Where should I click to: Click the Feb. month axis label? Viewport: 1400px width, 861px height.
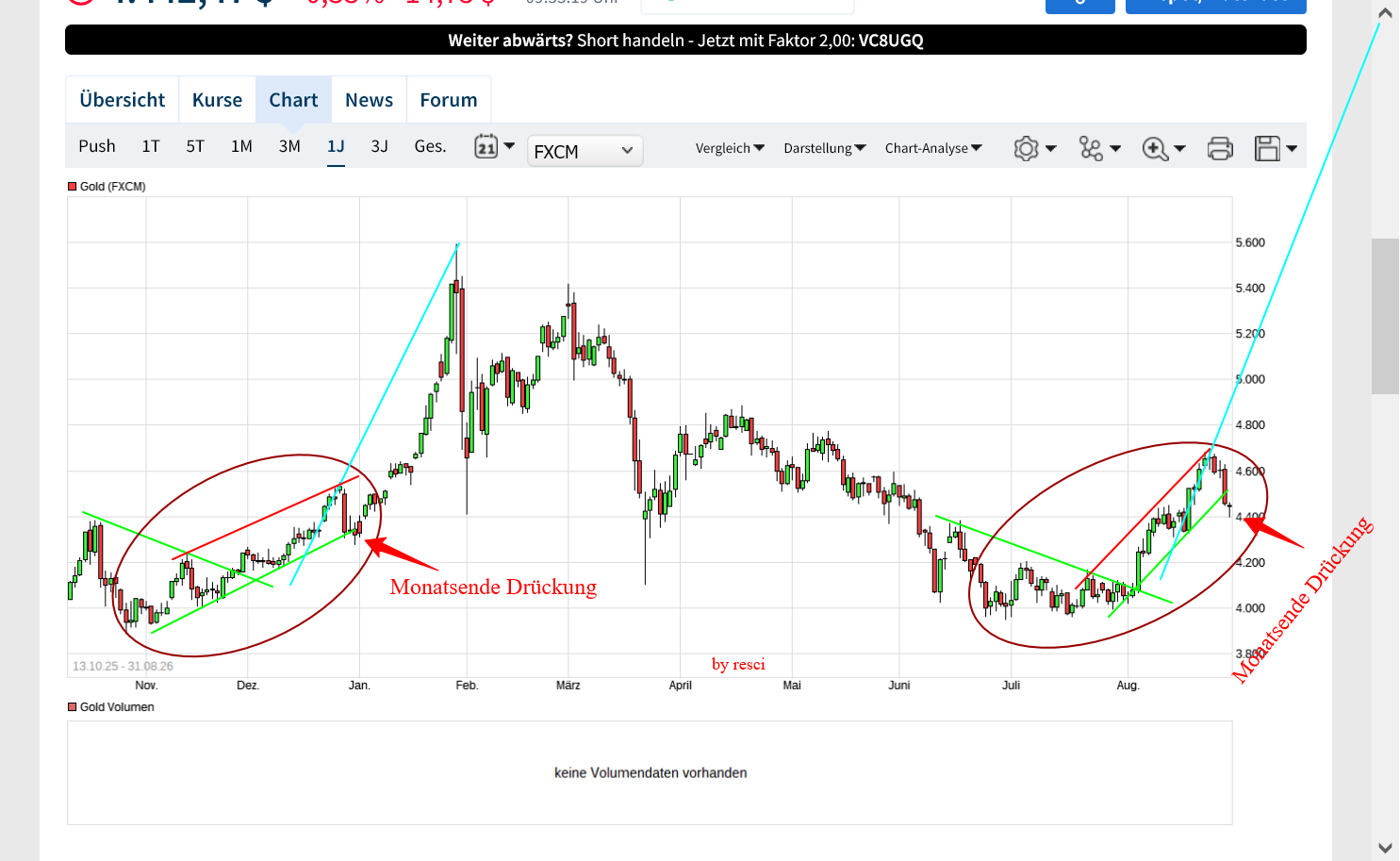click(467, 686)
